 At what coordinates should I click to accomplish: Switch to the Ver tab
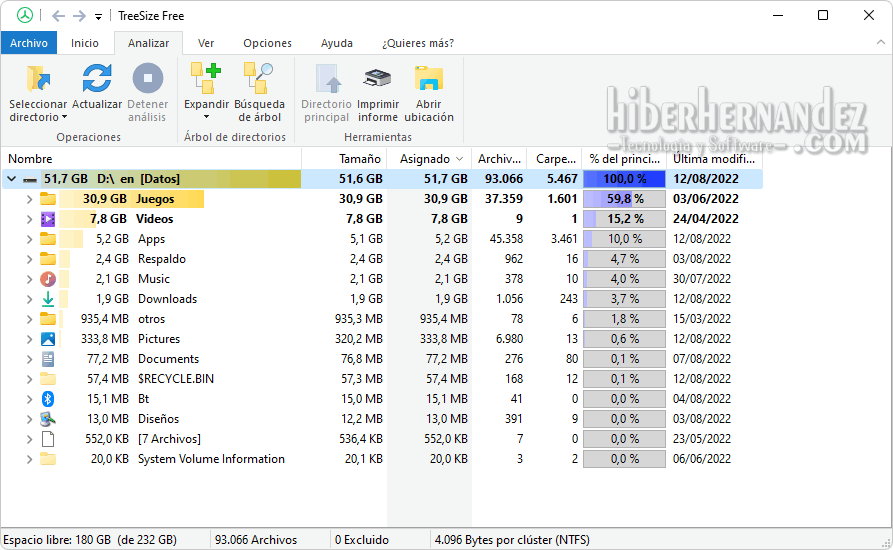[x=206, y=43]
